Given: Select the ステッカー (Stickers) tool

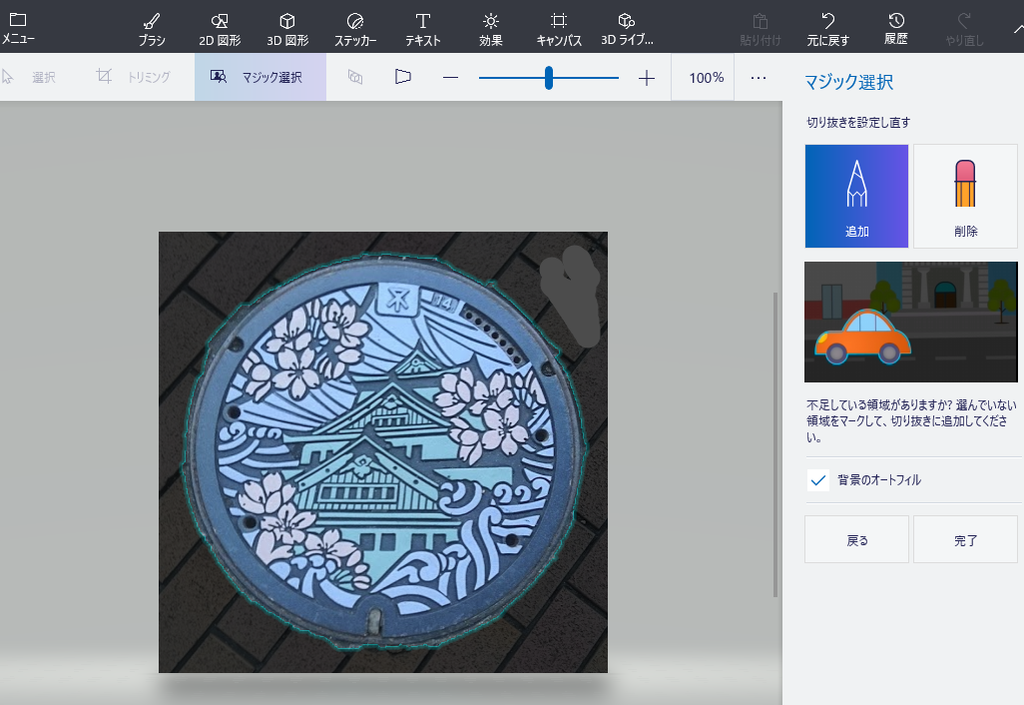Looking at the screenshot, I should click(355, 27).
